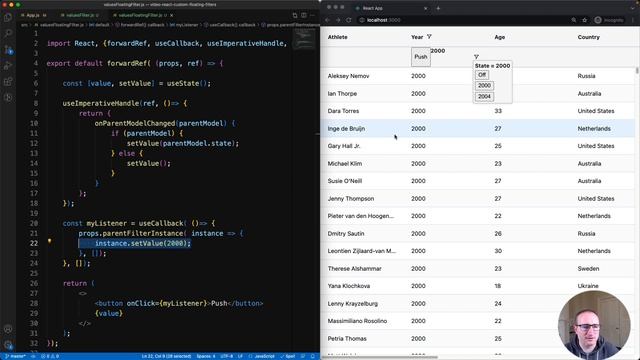Select the Inge de Bruijn row
Screen dimensions: 640x360
click(x=478, y=129)
